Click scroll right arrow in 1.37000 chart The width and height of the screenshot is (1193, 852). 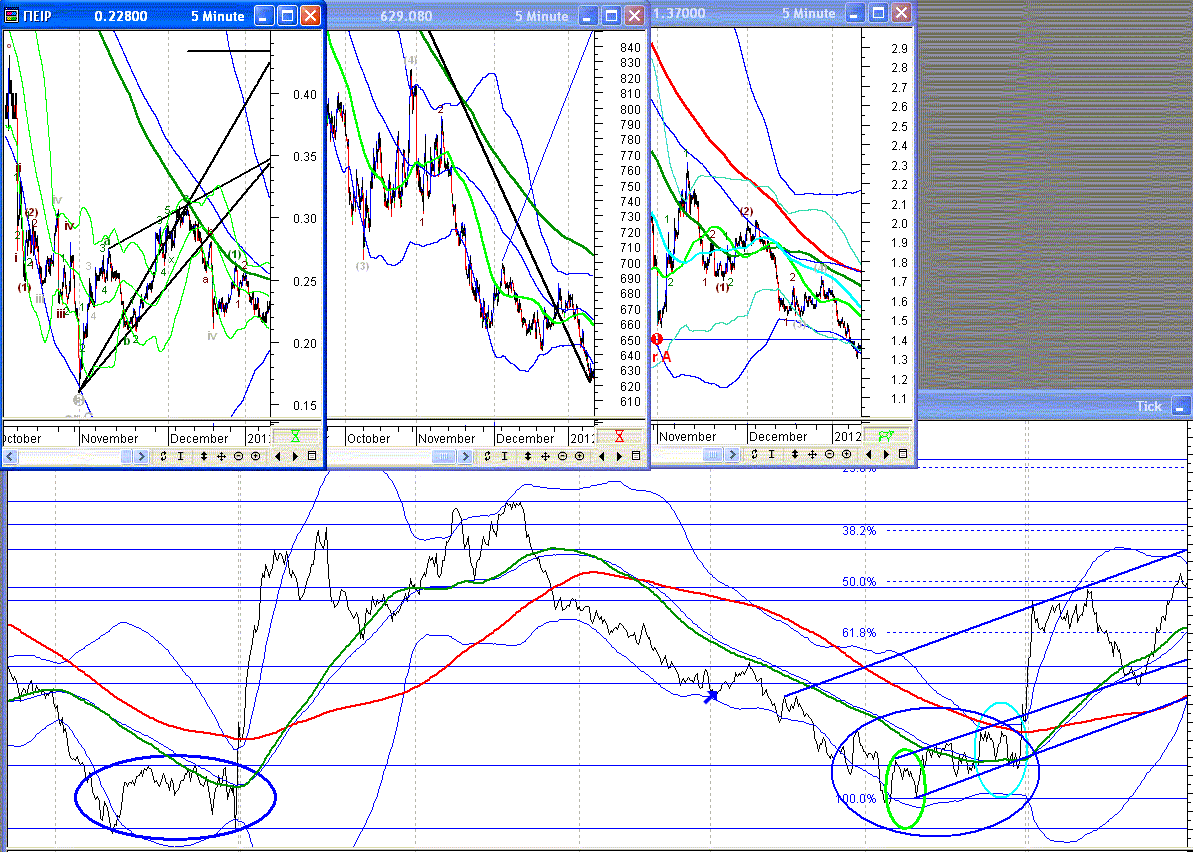pyautogui.click(x=731, y=454)
